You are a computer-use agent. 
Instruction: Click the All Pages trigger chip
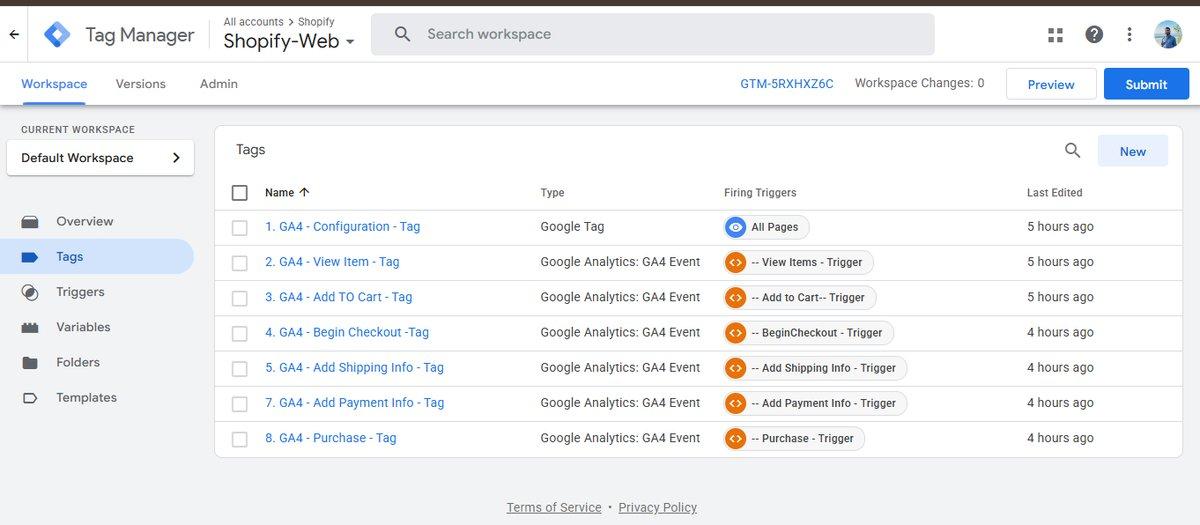point(767,227)
